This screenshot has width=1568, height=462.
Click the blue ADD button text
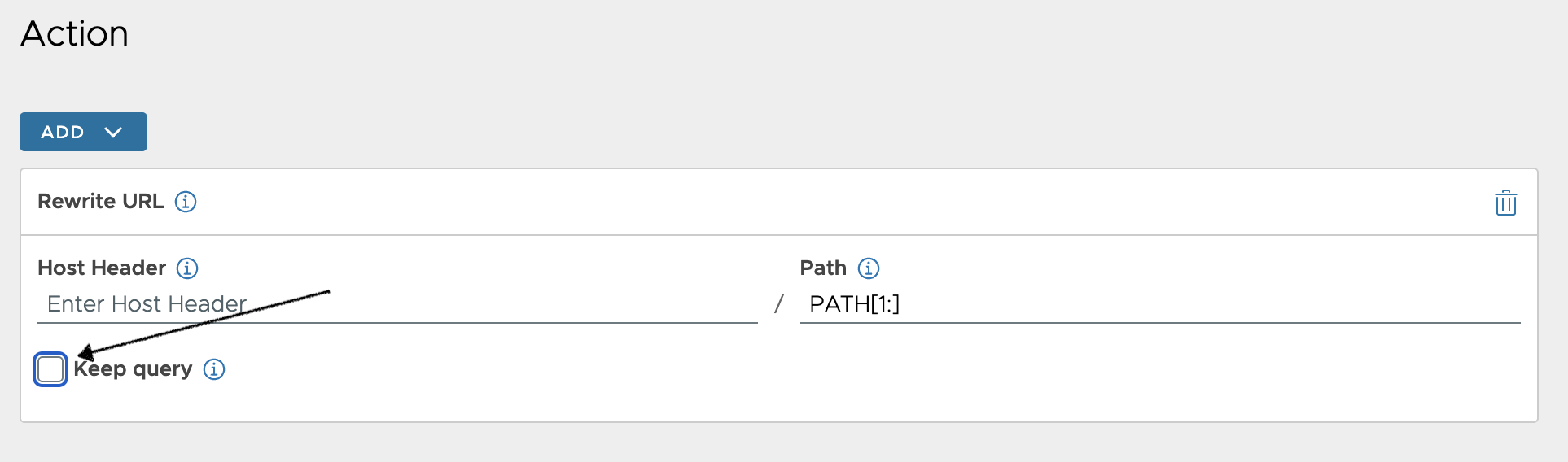click(63, 132)
